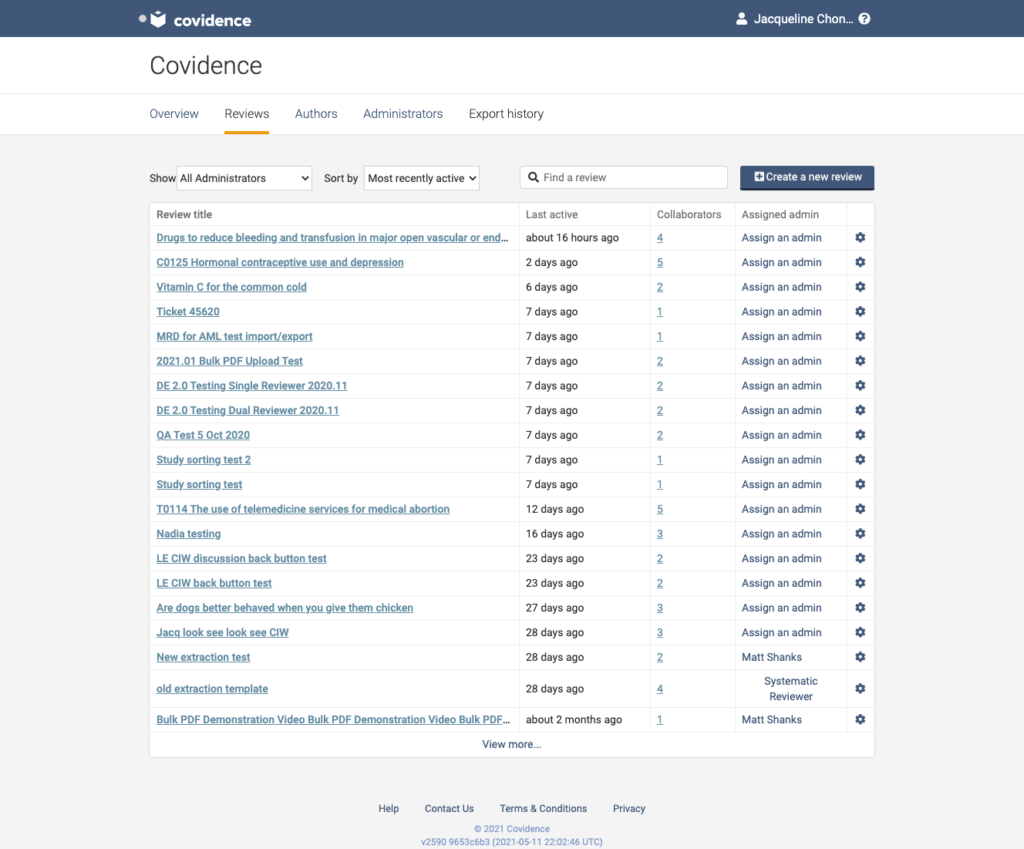Viewport: 1024px width, 849px height.
Task: Select the Reviews tab
Action: tap(247, 114)
